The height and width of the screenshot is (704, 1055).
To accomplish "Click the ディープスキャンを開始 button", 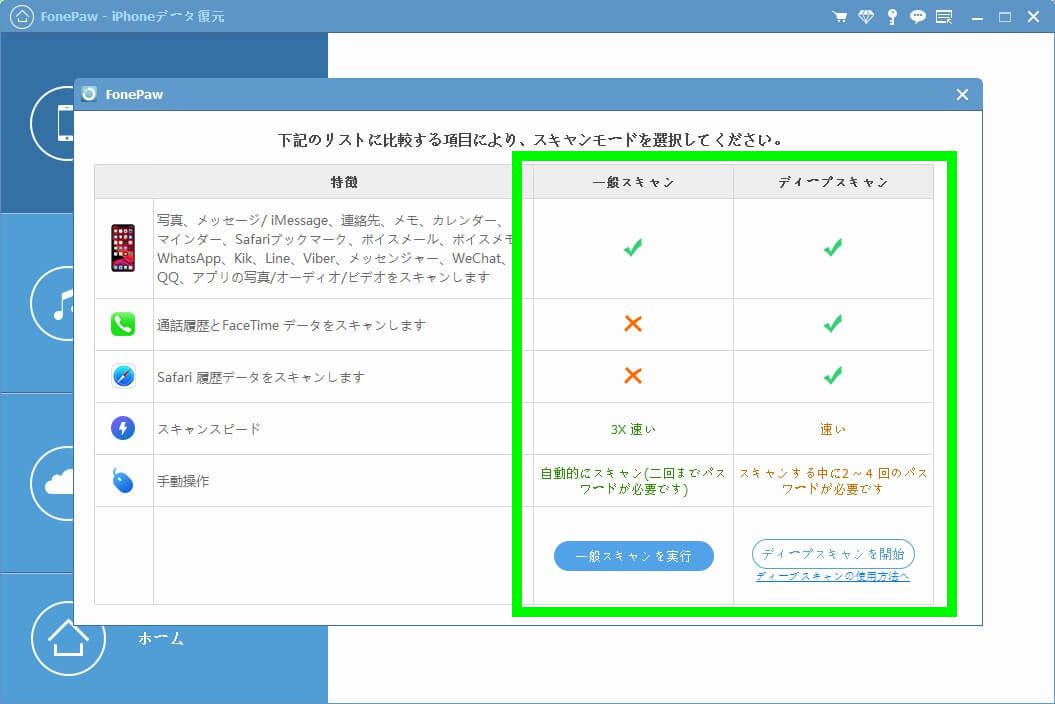I will pos(833,554).
